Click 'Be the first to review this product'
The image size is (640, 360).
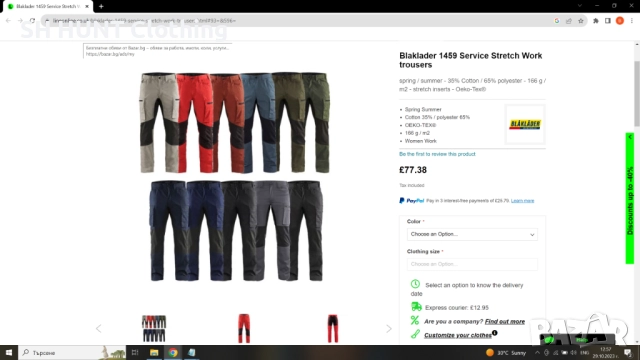coord(437,154)
